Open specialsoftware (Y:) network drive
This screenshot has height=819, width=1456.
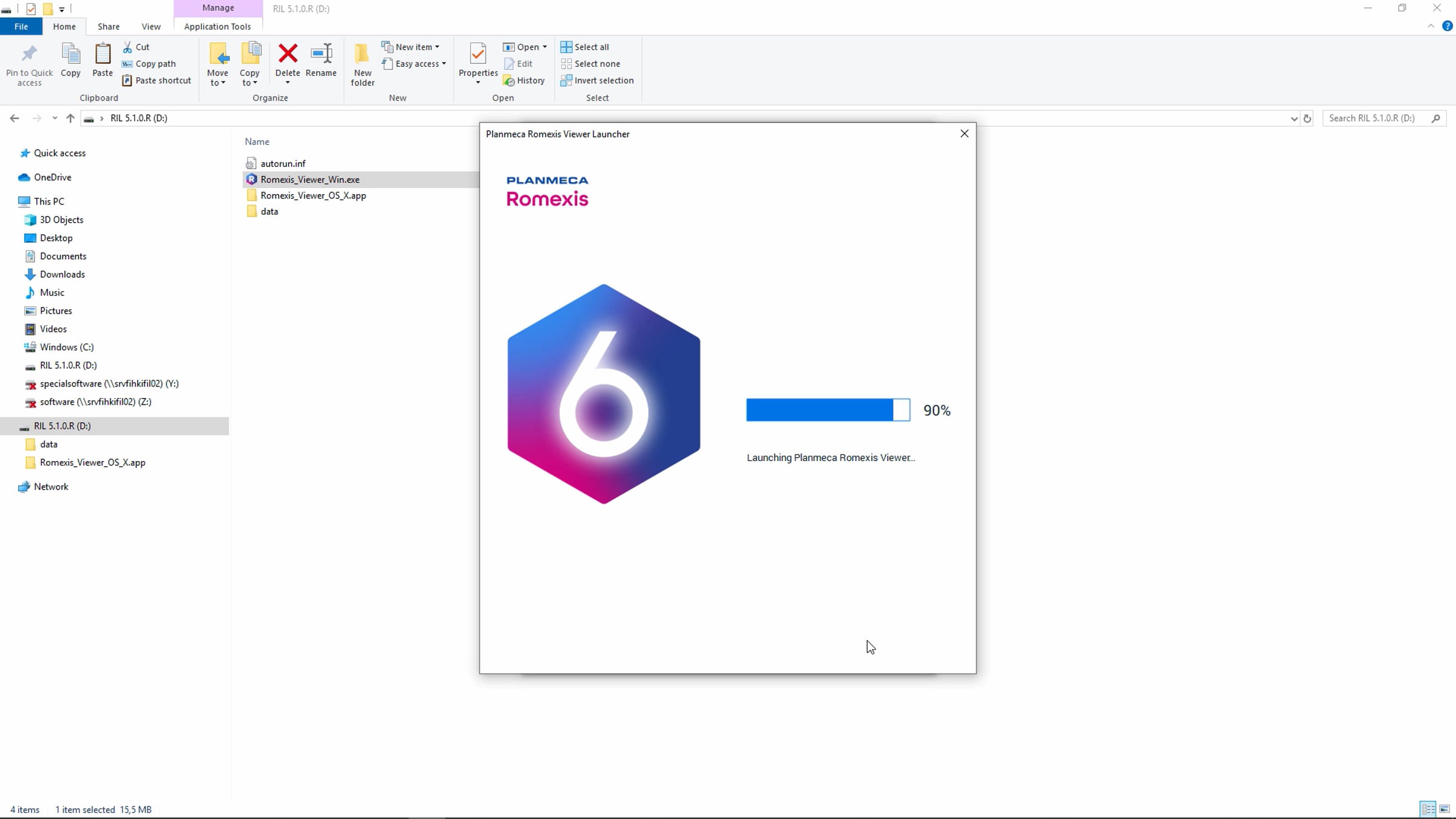click(109, 383)
